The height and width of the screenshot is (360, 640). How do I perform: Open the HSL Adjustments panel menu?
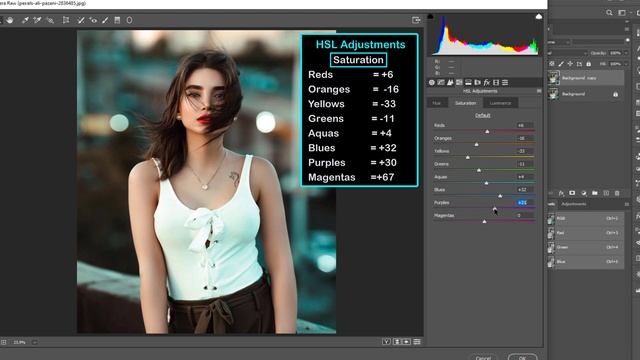pyautogui.click(x=539, y=91)
